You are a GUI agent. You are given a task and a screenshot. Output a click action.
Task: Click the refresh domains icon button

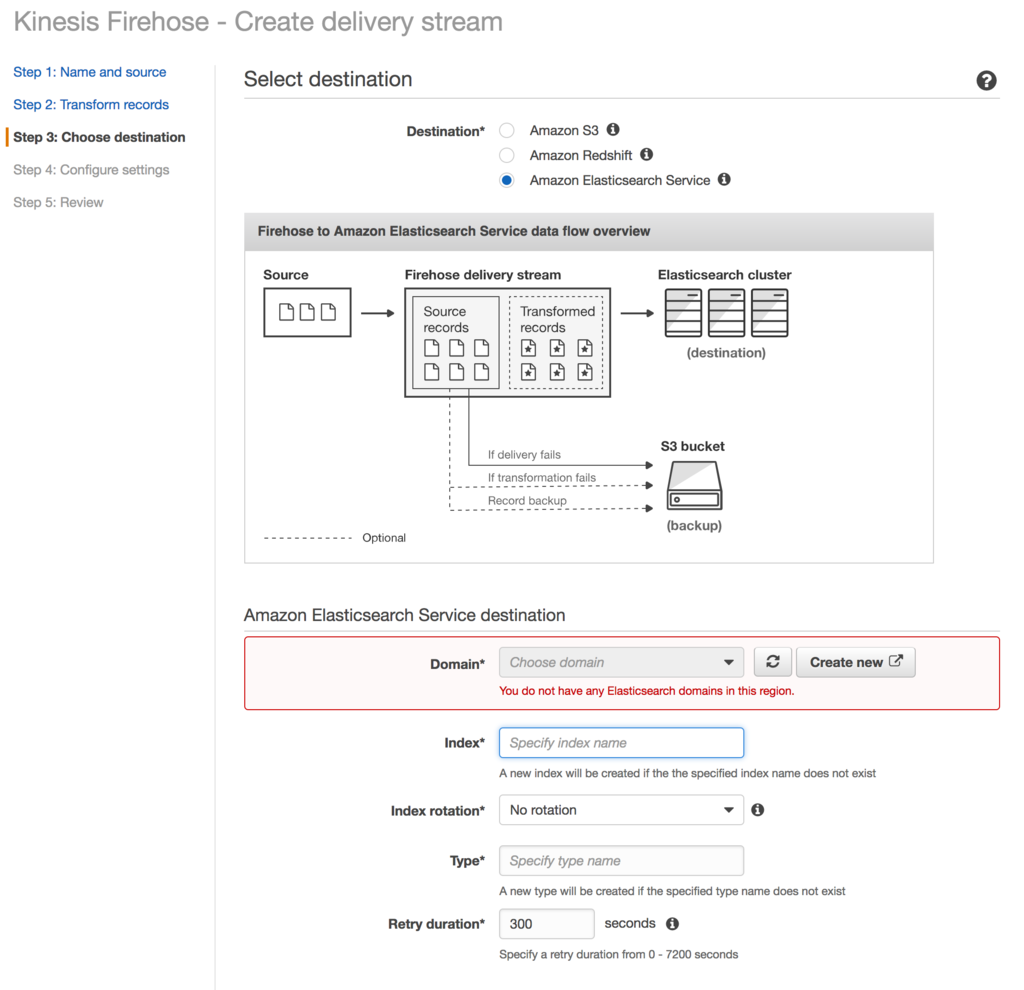(x=773, y=662)
